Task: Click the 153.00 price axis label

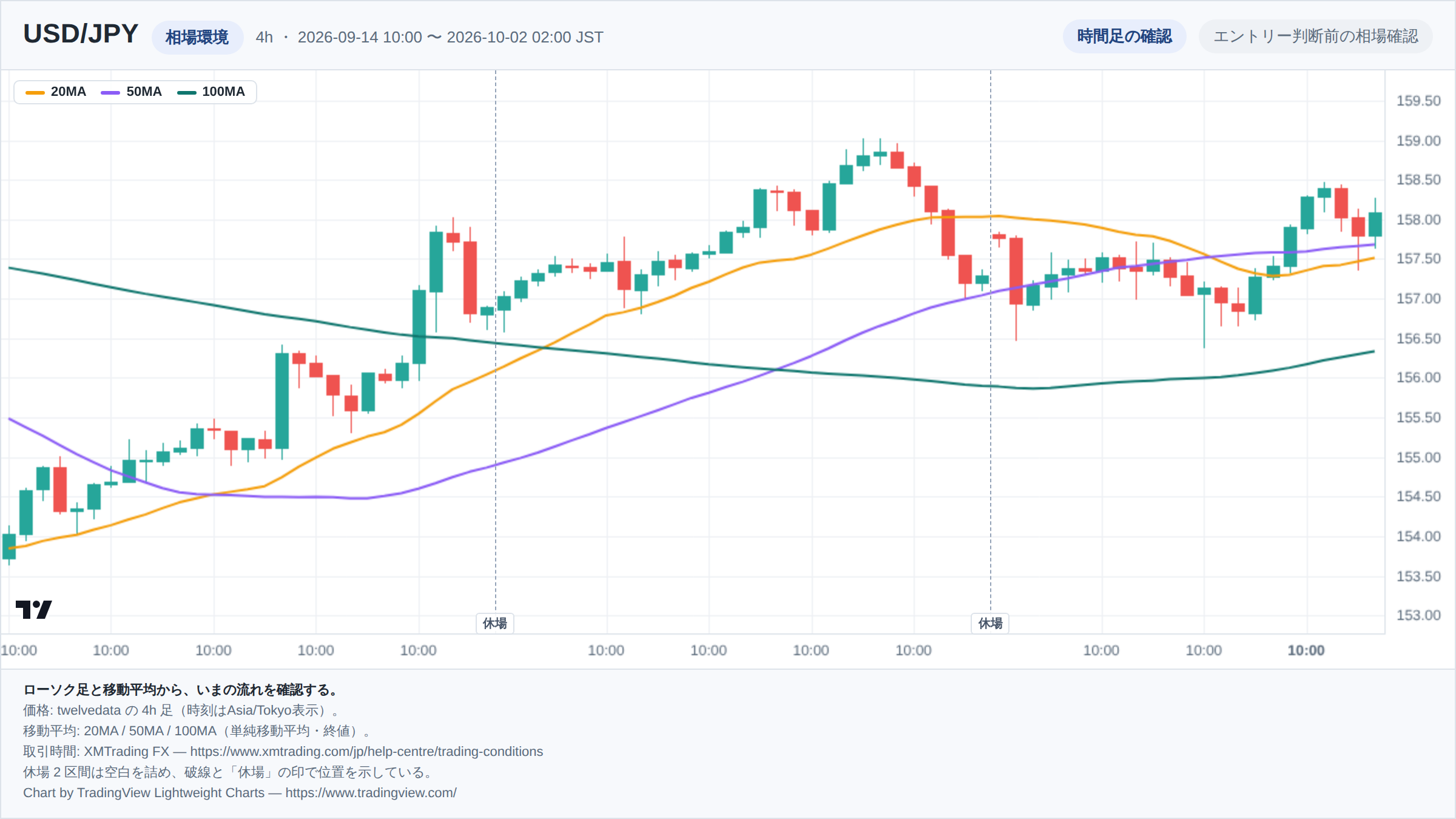Action: tap(1418, 615)
